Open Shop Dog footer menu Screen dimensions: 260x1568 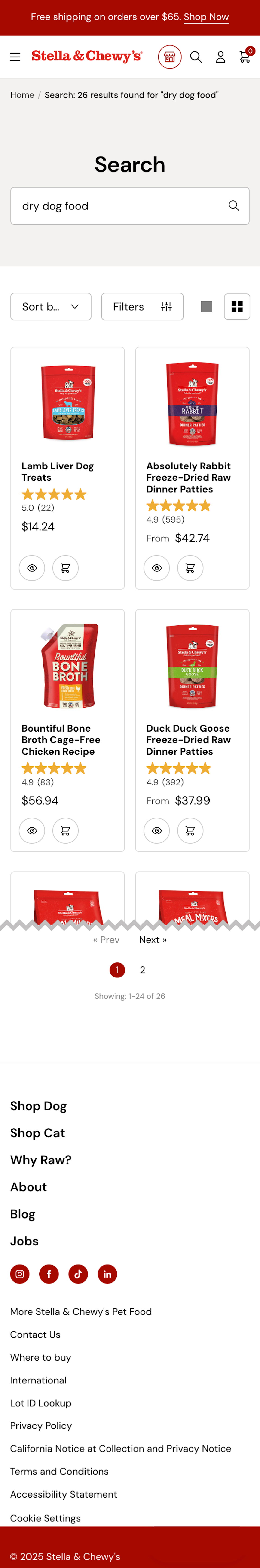point(38,1106)
